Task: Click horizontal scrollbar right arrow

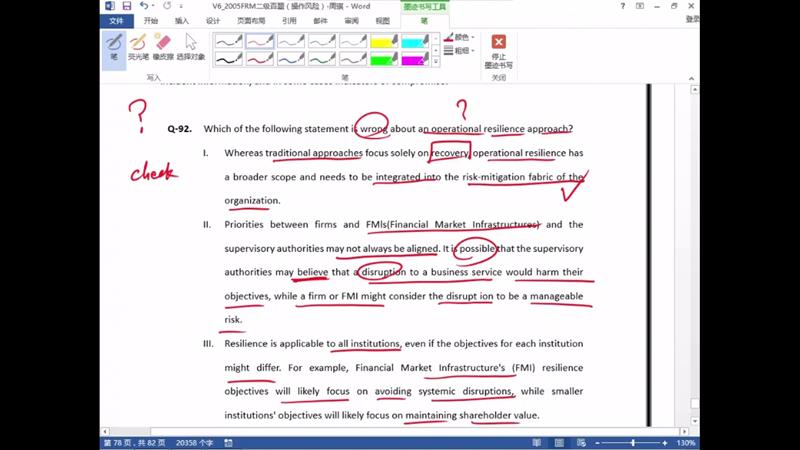Action: pyautogui.click(x=684, y=432)
